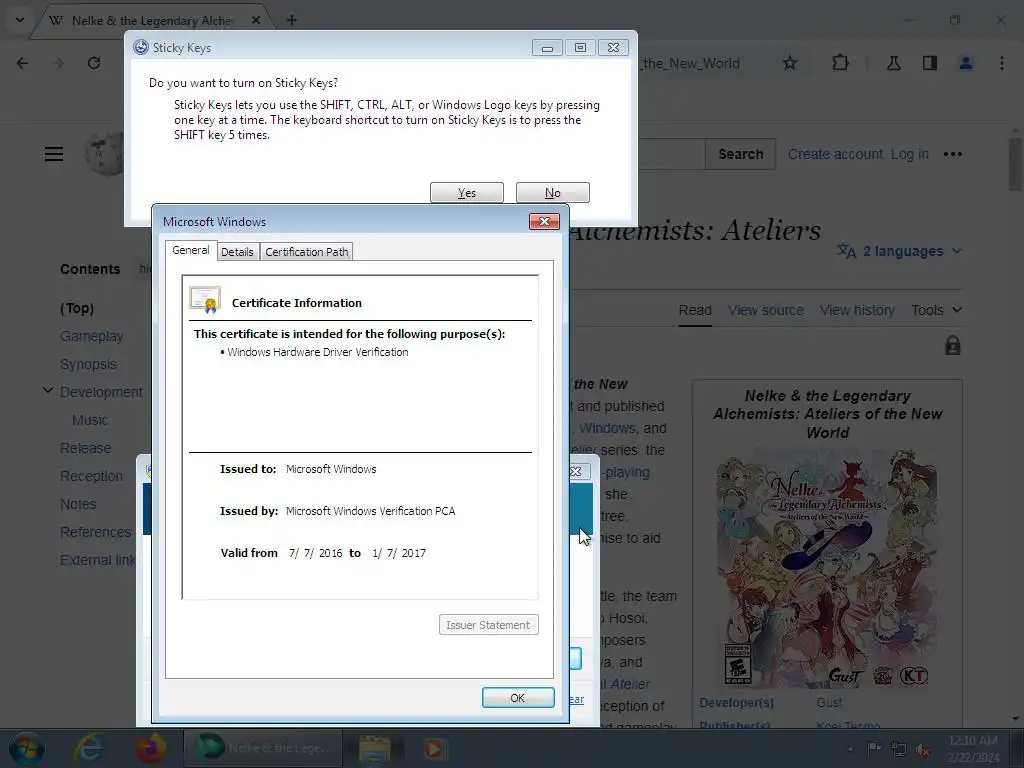Screen dimensions: 1024x768
Task: Select the General certificate tab
Action: pos(191,250)
